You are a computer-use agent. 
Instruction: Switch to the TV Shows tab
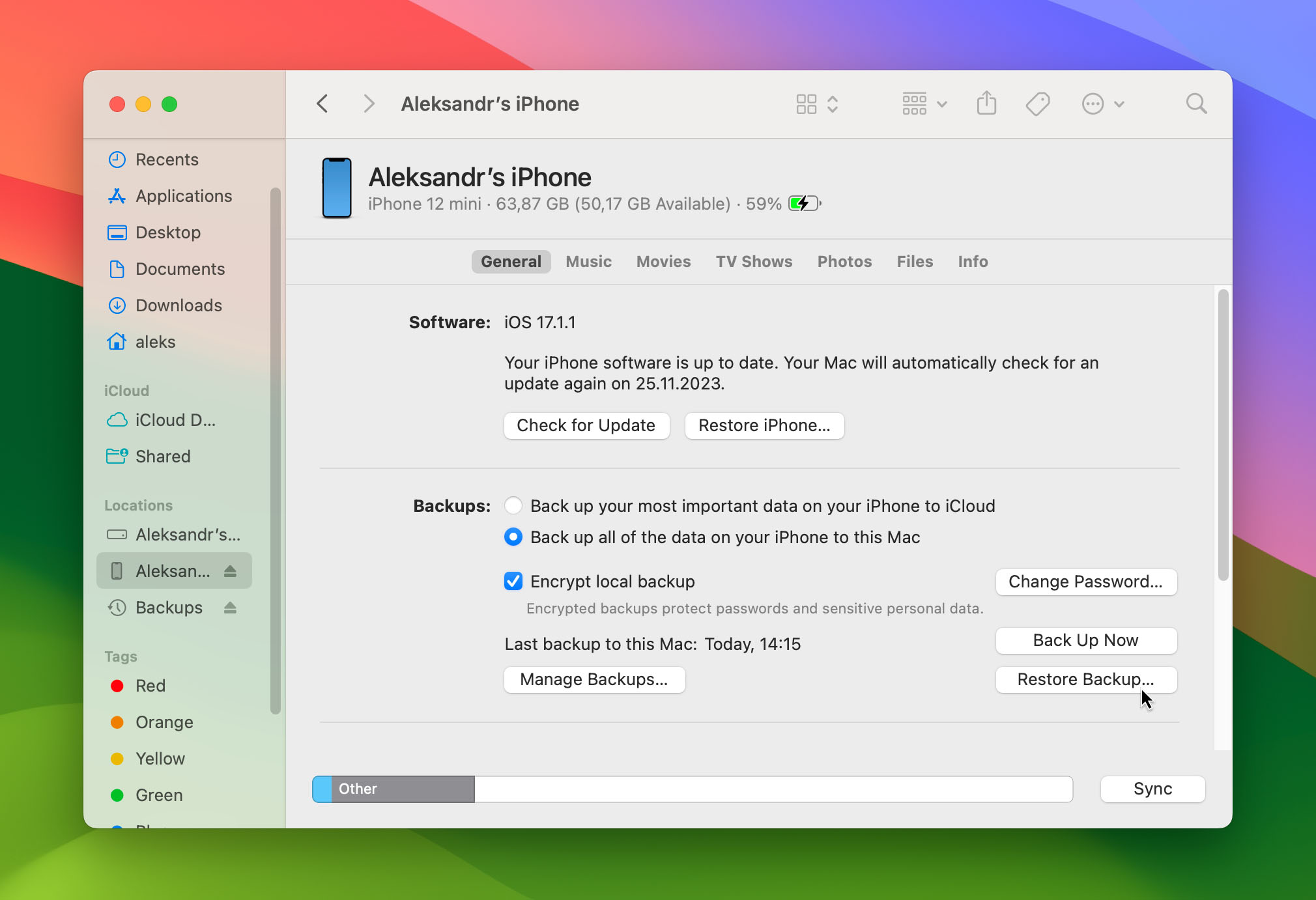pos(754,262)
